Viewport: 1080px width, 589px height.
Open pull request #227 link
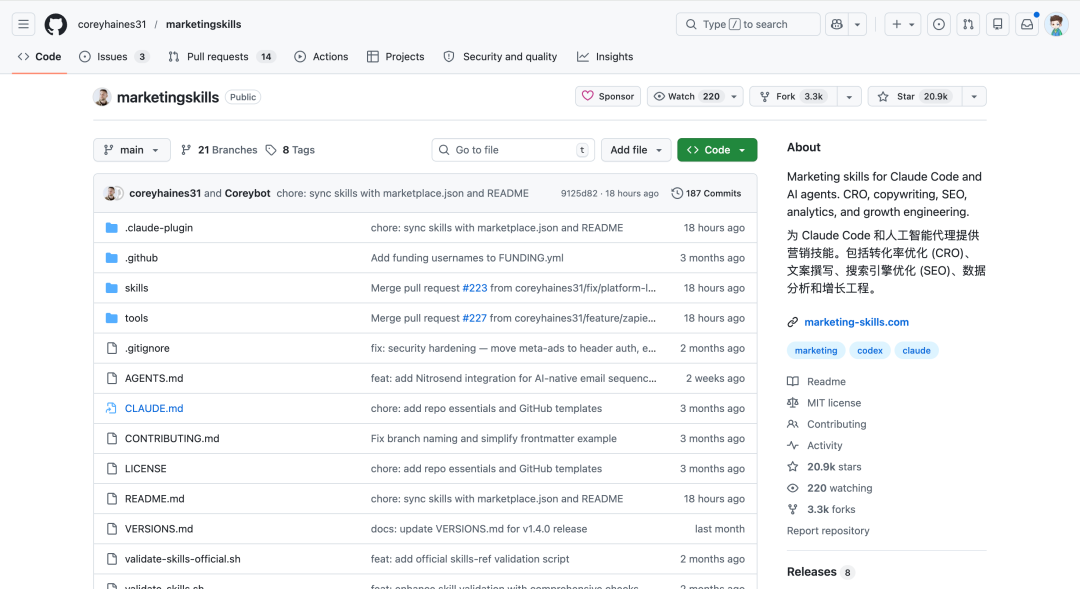(475, 318)
